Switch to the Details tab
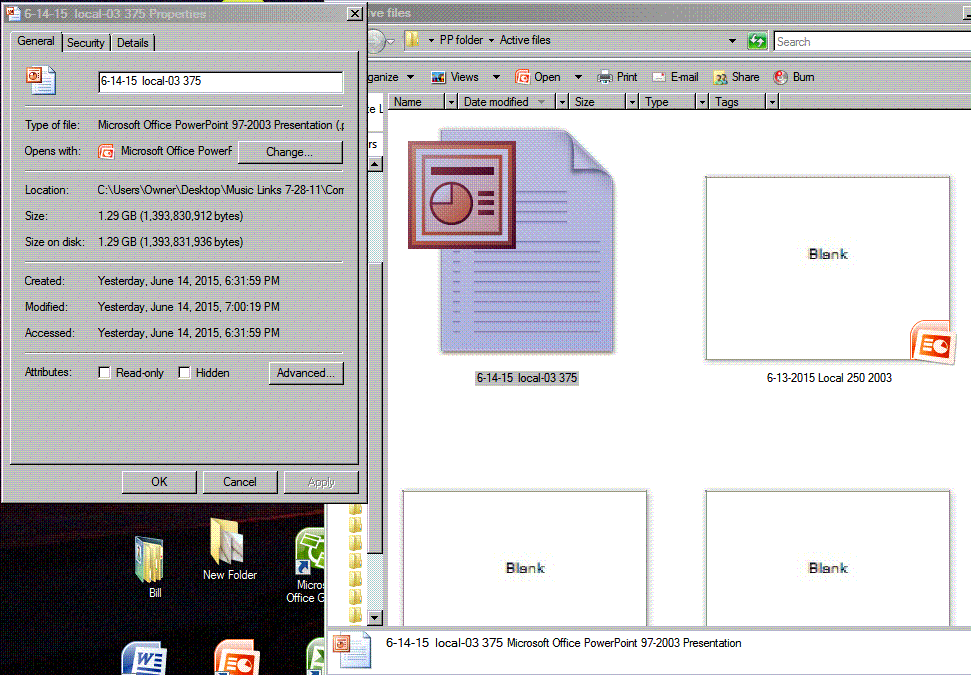The height and width of the screenshot is (675, 971). (x=133, y=43)
